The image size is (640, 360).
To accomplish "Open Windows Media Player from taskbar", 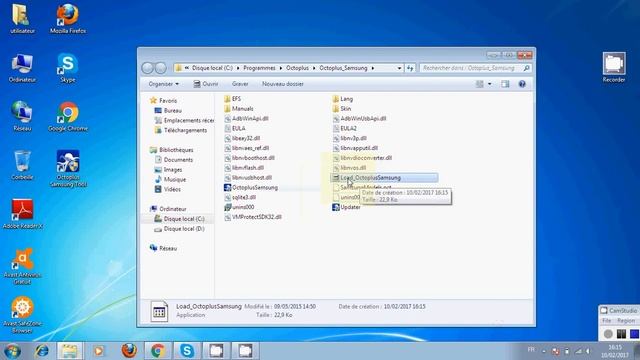I will point(98,351).
